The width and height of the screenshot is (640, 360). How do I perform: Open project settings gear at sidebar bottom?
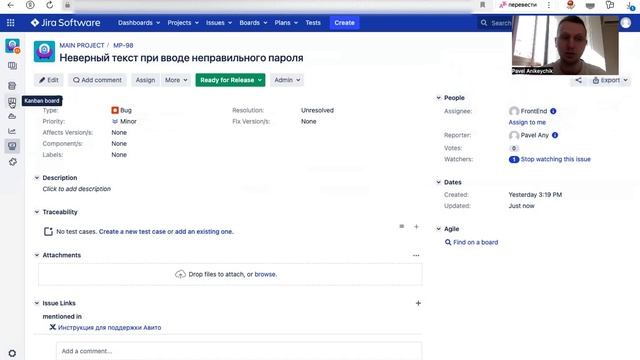(x=12, y=353)
